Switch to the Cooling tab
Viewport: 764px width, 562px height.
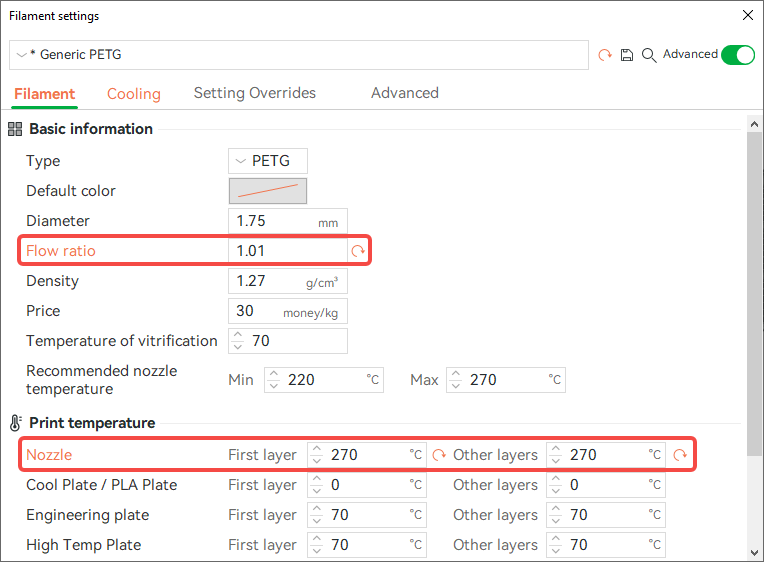[134, 94]
